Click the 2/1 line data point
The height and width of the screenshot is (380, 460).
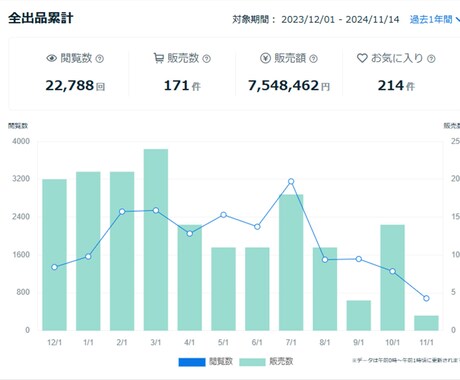click(122, 212)
